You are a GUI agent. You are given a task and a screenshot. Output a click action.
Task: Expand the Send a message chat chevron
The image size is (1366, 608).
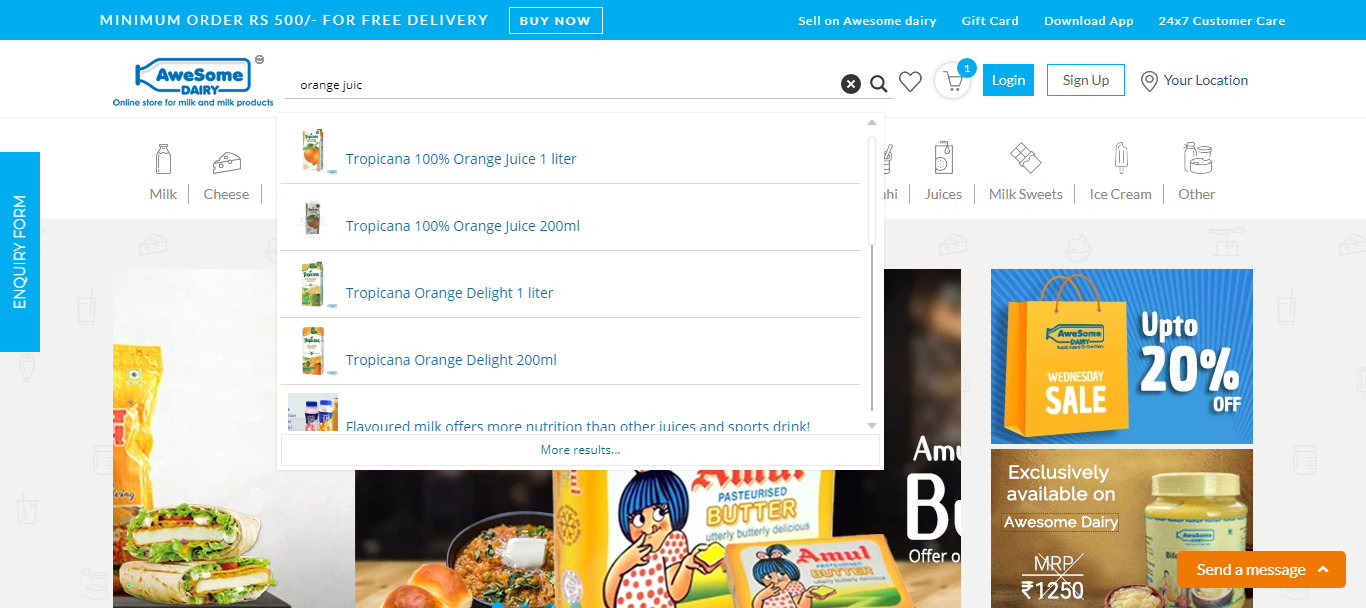click(x=1323, y=569)
